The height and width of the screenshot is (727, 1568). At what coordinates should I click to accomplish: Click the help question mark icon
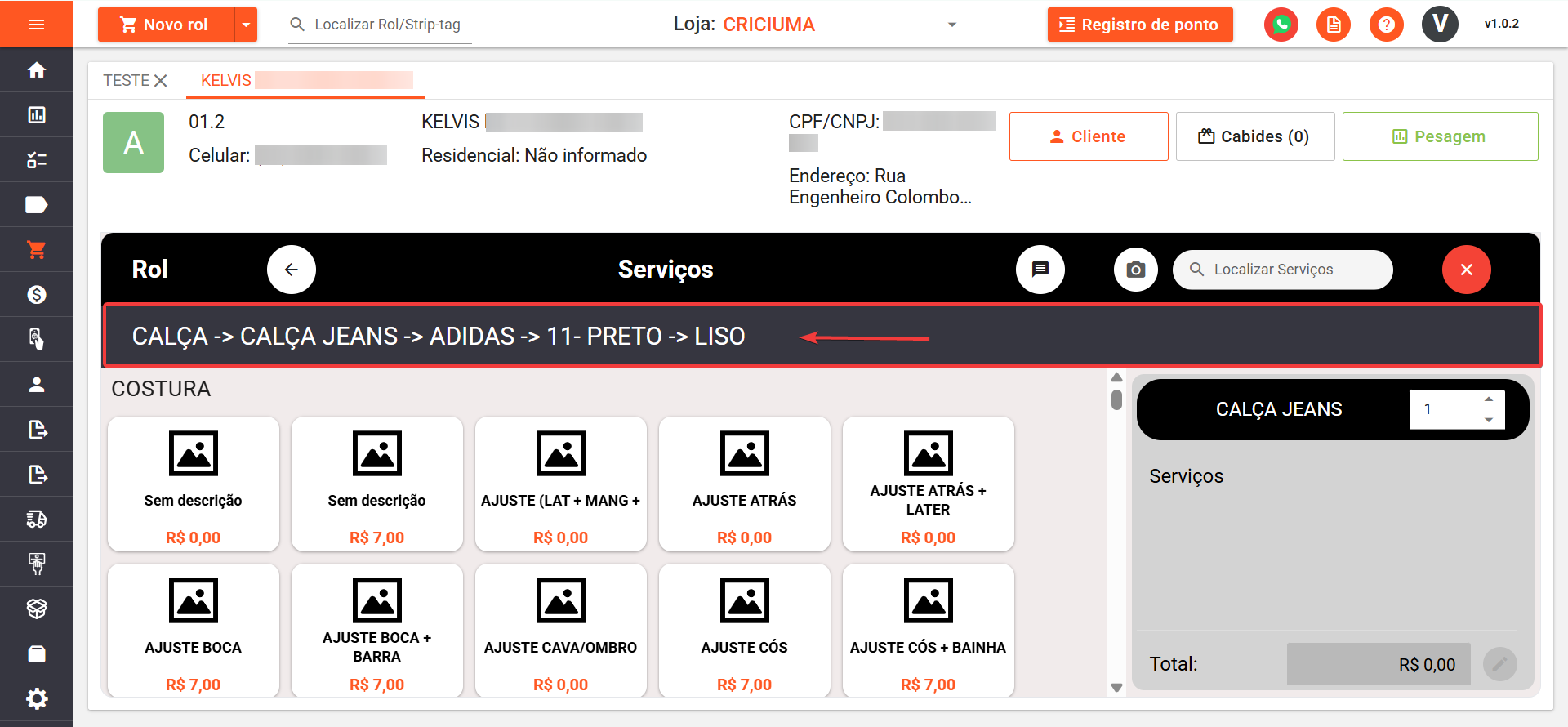tap(1386, 25)
